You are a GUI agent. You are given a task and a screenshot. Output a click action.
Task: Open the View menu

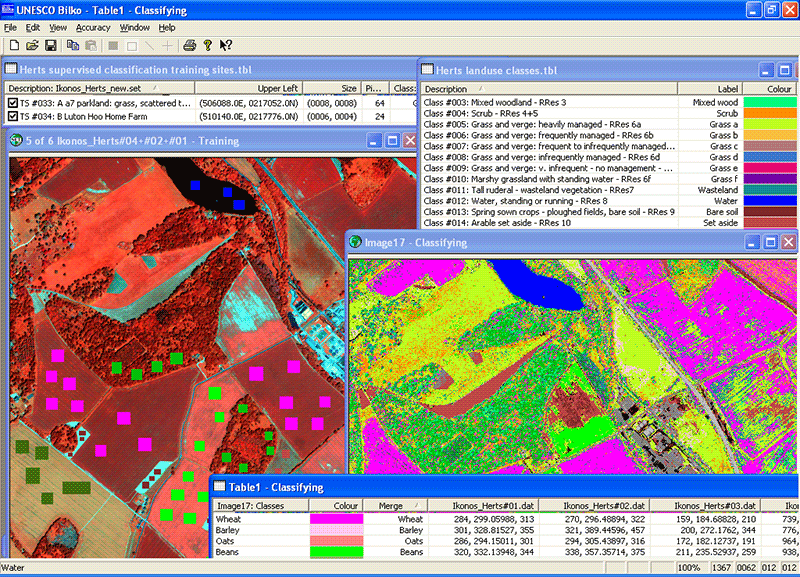coord(58,28)
